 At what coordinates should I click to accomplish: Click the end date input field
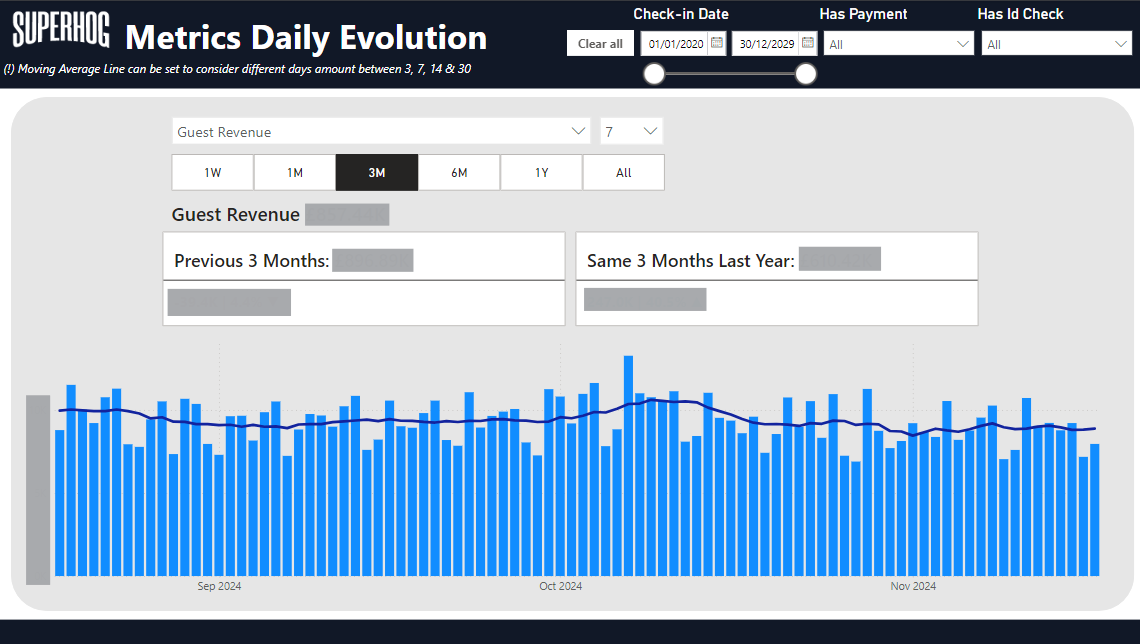click(x=765, y=44)
